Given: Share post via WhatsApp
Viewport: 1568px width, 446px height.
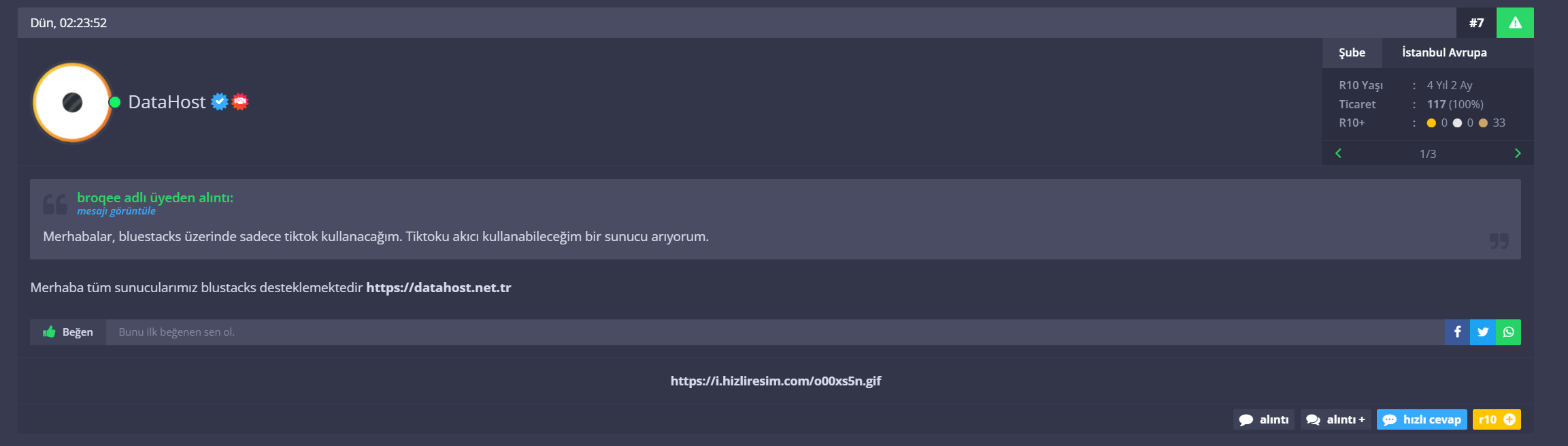Looking at the screenshot, I should (1508, 332).
